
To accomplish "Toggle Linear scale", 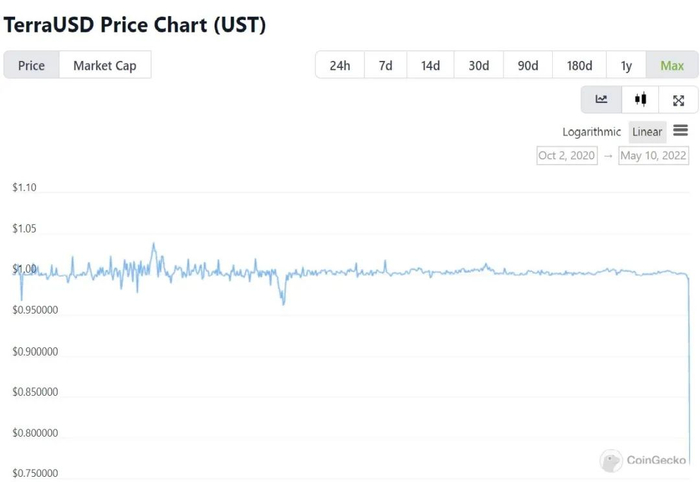I will tap(647, 132).
